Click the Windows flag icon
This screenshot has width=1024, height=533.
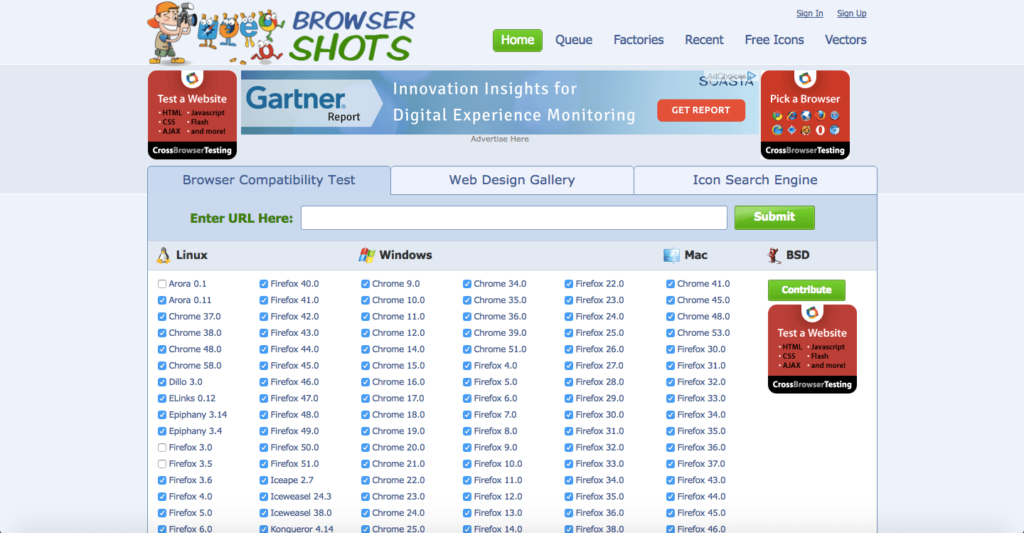pyautogui.click(x=367, y=255)
